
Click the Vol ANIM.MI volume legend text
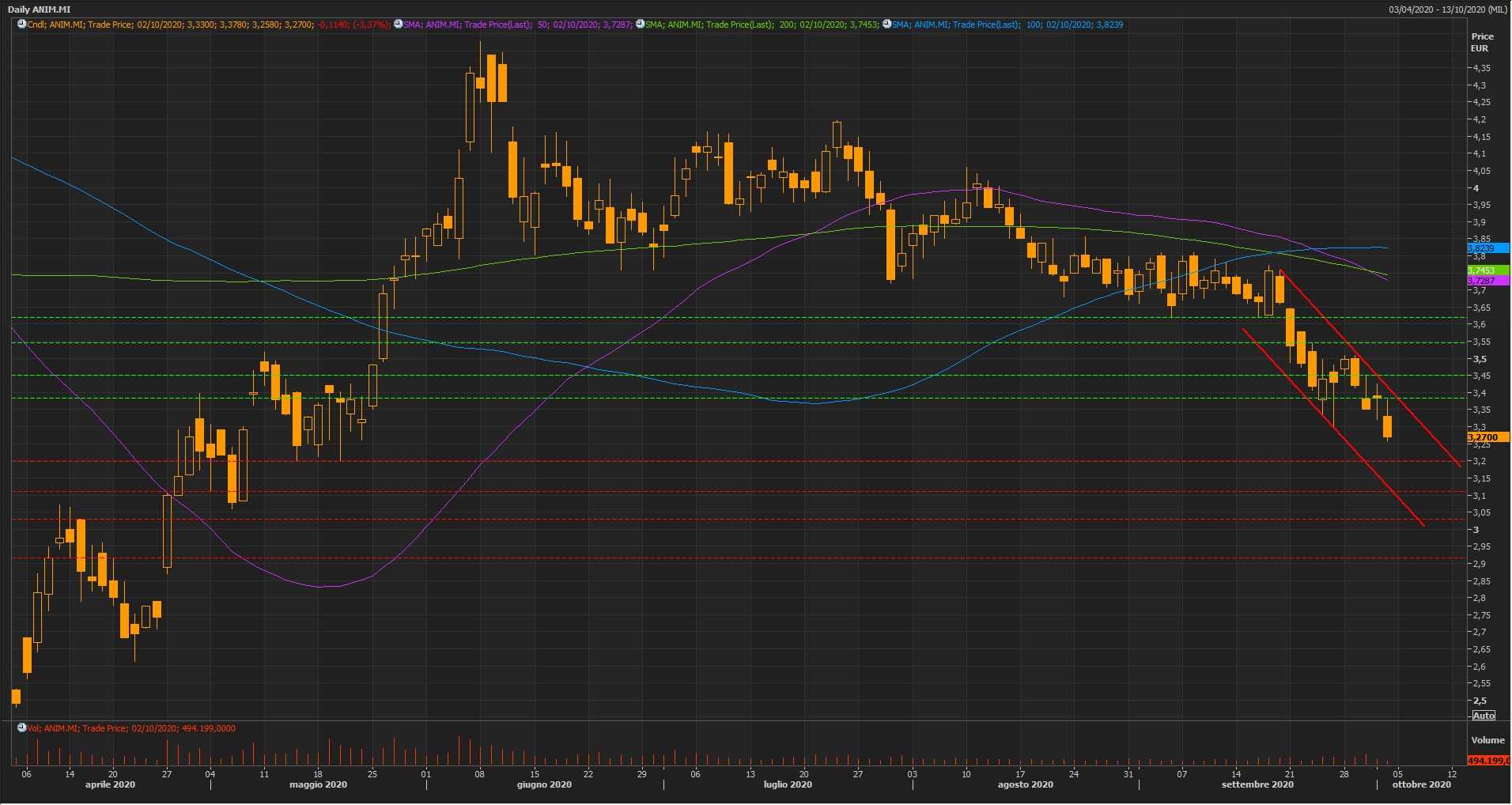click(131, 728)
